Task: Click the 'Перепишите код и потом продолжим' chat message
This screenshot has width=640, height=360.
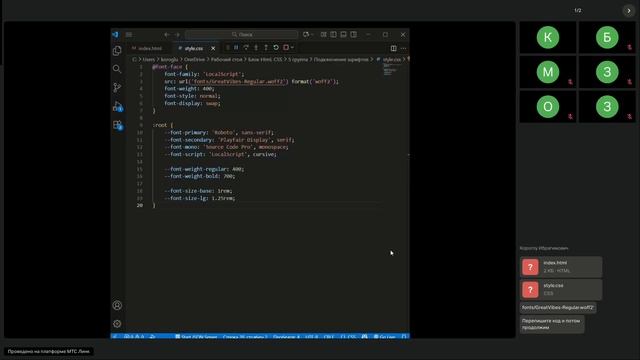Action: (x=552, y=324)
